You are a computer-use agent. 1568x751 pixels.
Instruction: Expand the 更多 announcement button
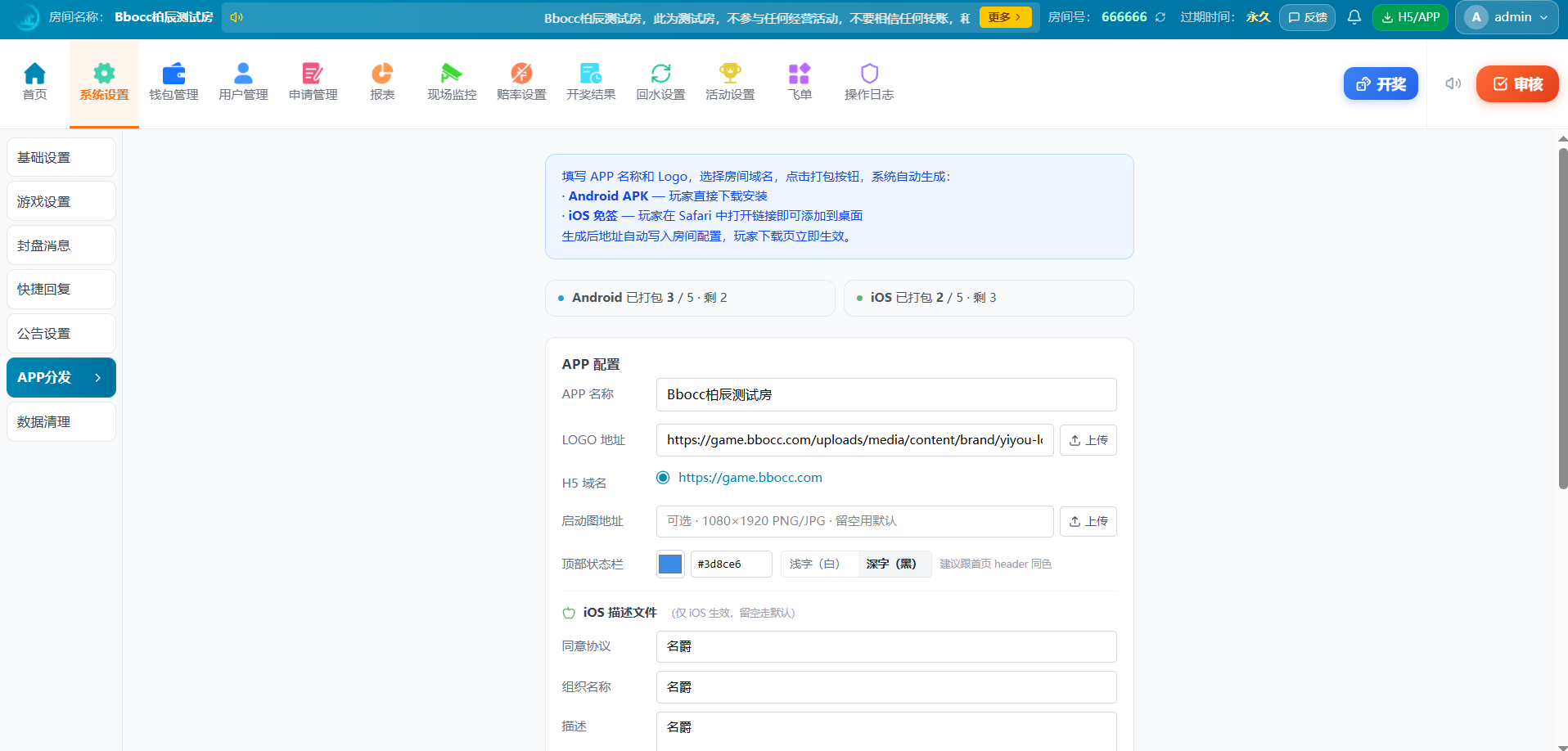click(1005, 17)
